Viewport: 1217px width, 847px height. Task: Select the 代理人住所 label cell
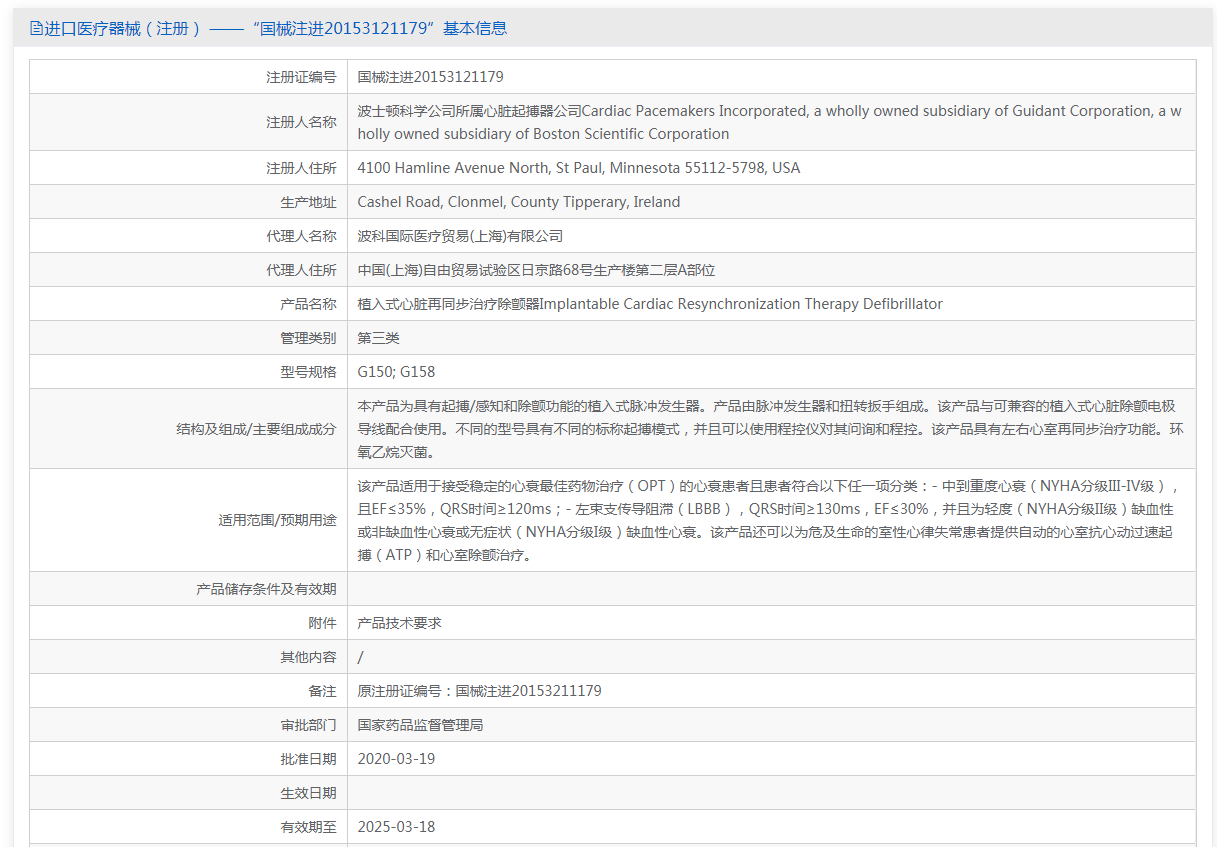tap(188, 270)
